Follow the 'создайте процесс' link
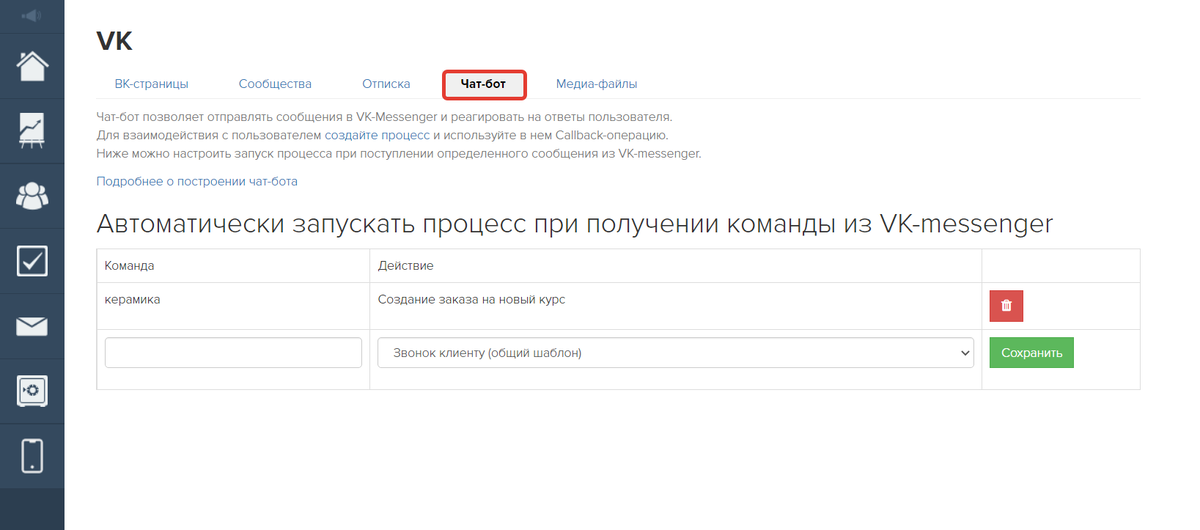Viewport: 1200px width, 530px height. click(377, 134)
